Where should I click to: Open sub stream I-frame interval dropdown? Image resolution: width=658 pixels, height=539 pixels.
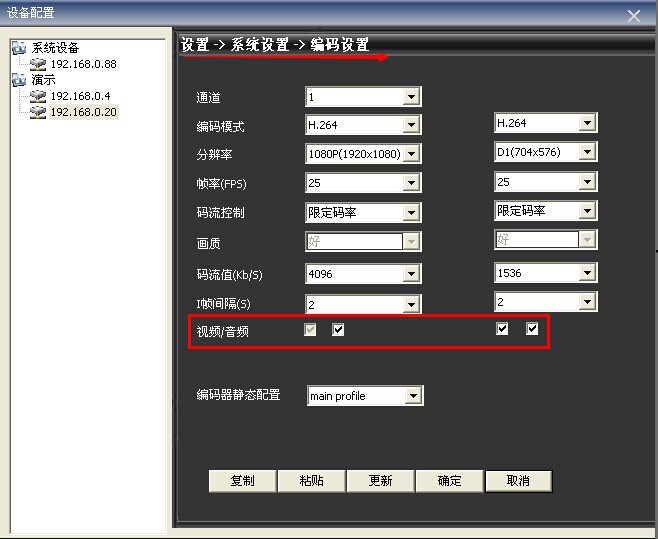[546, 301]
